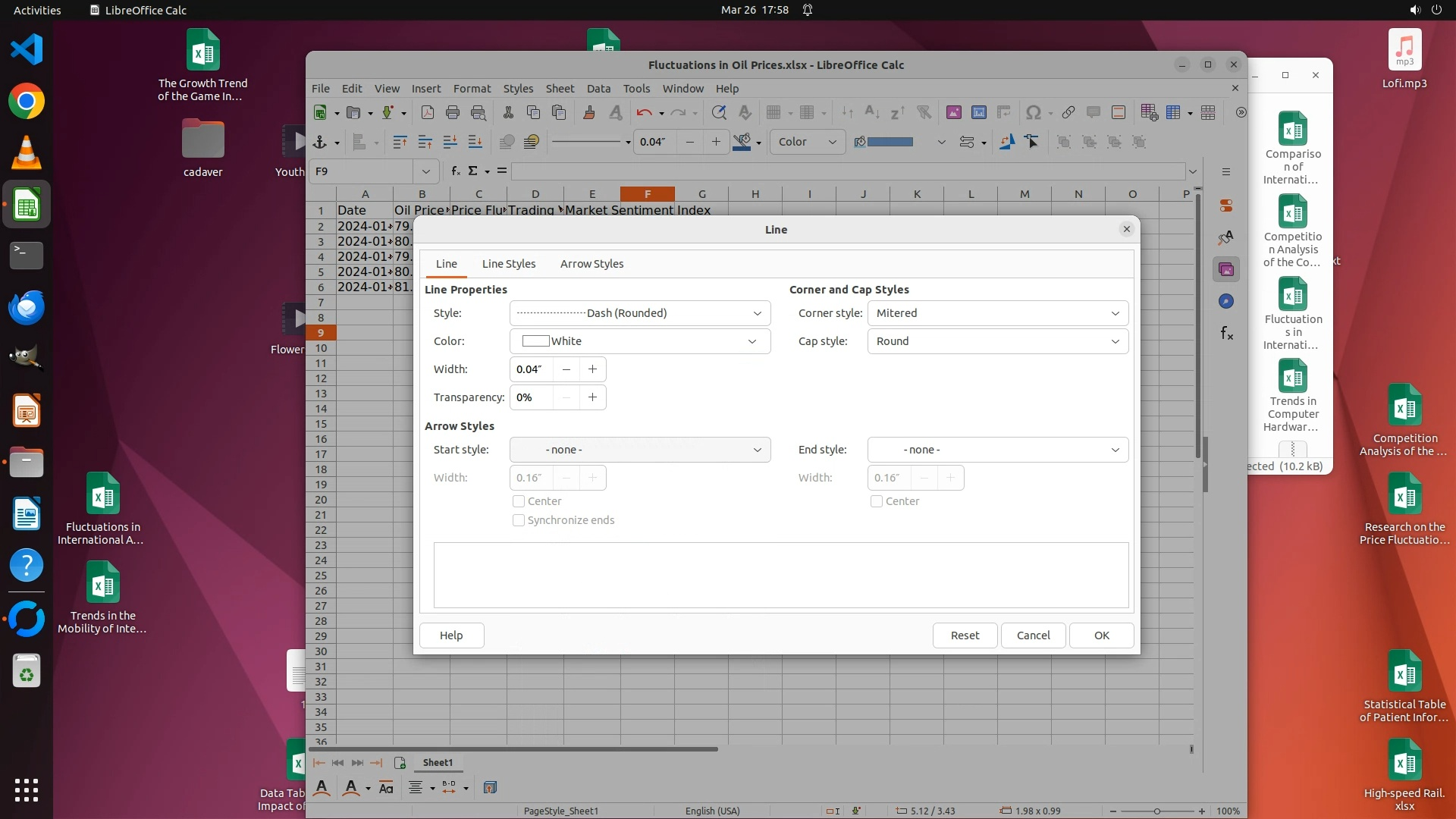Increase line Width with plus stepper

tap(592, 369)
